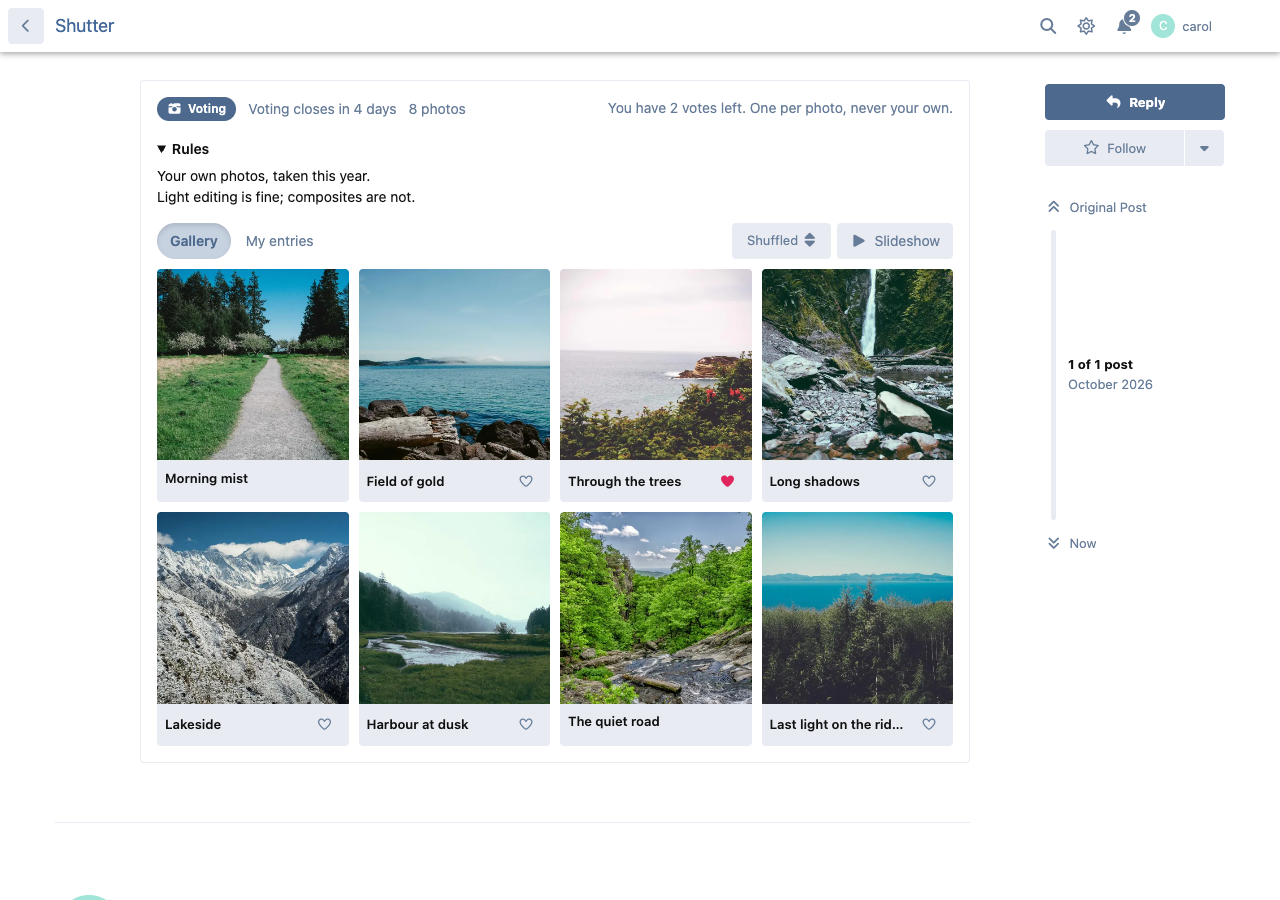Open the Morning mist photo
This screenshot has height=900, width=1280.
[x=253, y=364]
